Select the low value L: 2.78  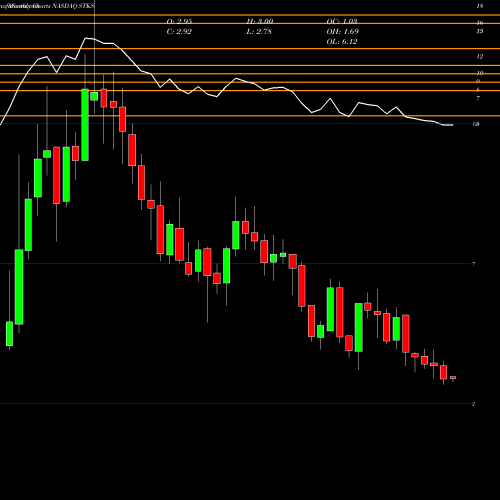tap(259, 32)
